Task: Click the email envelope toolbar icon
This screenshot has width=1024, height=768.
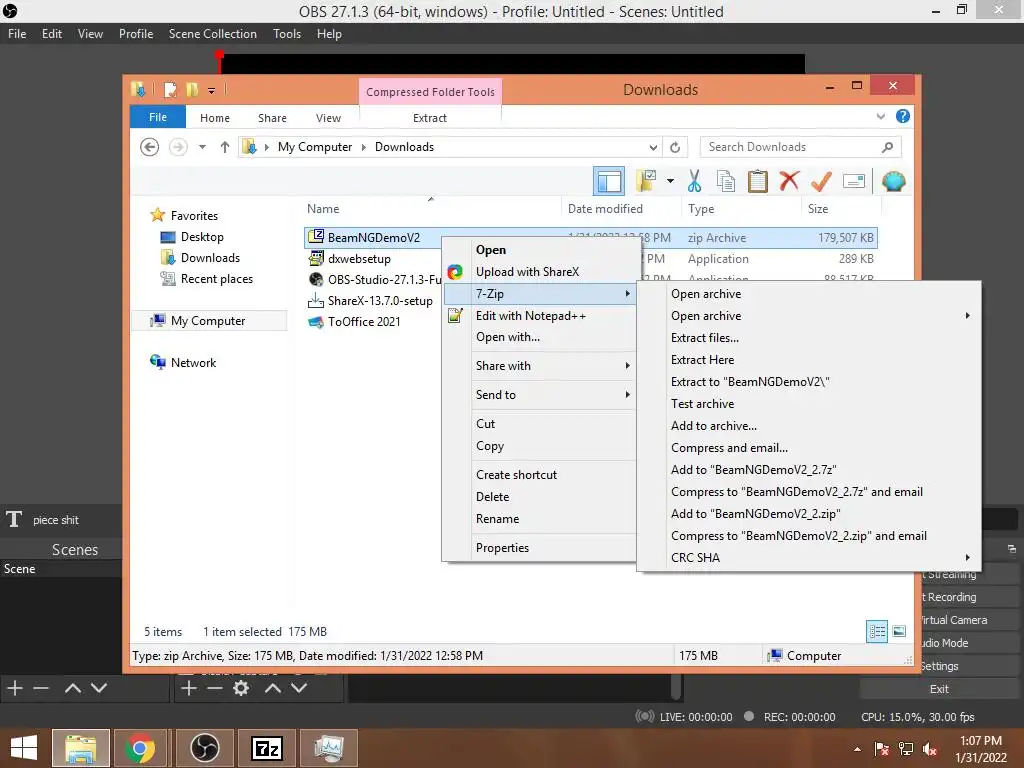Action: click(x=854, y=181)
